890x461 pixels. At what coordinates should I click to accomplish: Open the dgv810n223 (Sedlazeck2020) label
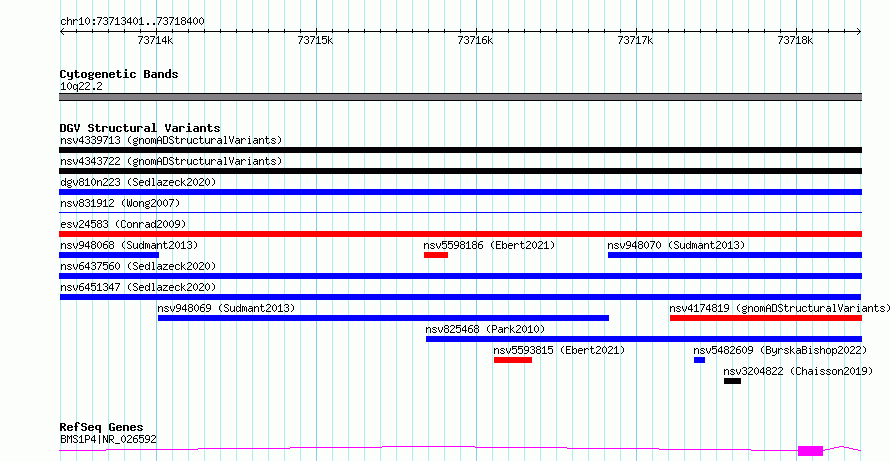pos(138,182)
